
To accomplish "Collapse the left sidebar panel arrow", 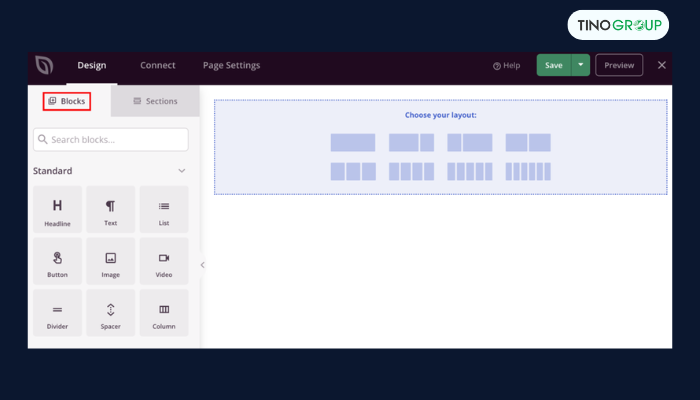I will point(202,265).
